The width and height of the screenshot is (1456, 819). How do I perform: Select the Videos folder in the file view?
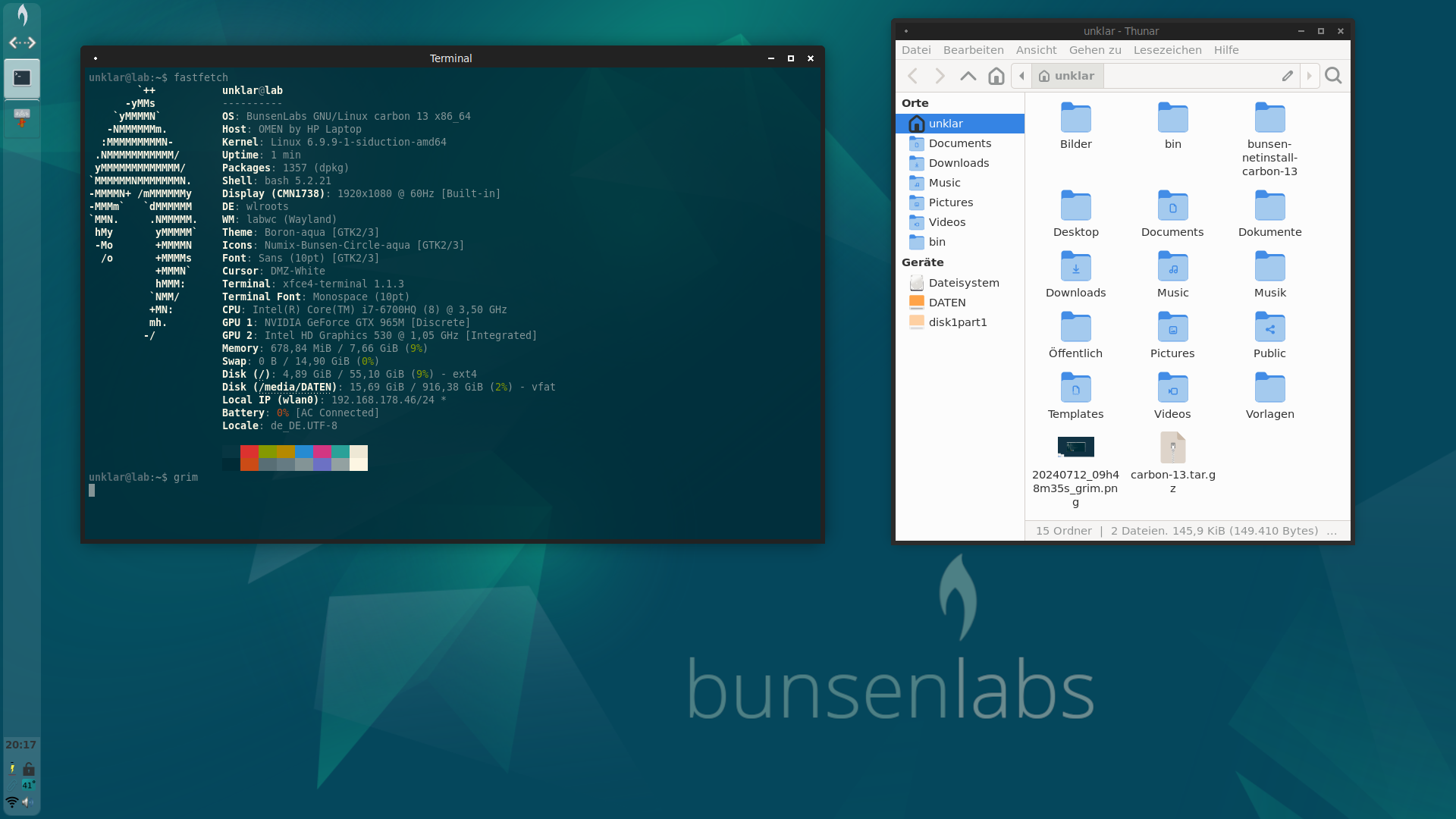(1172, 388)
